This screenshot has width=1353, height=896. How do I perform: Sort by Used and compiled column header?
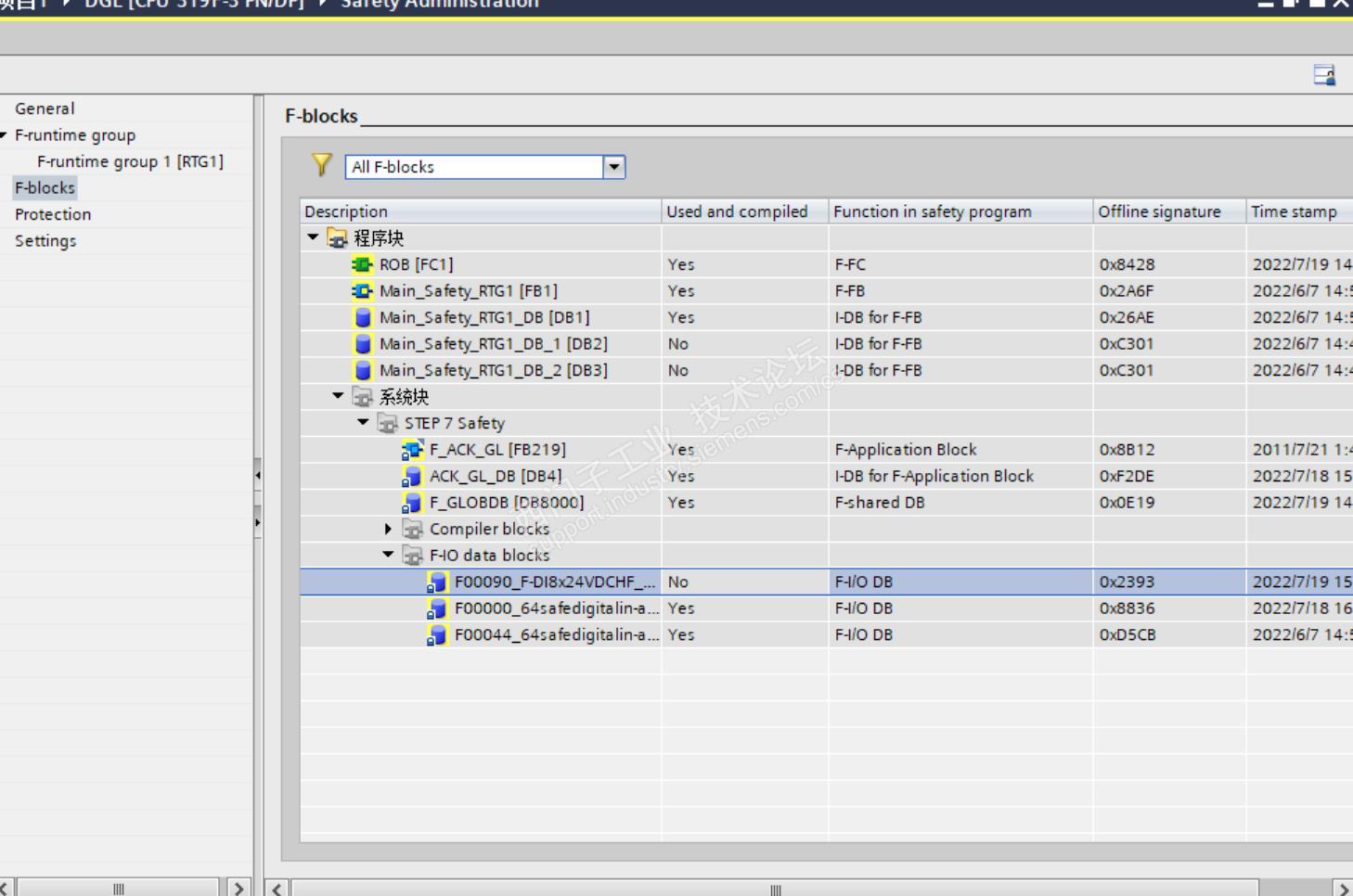tap(745, 211)
